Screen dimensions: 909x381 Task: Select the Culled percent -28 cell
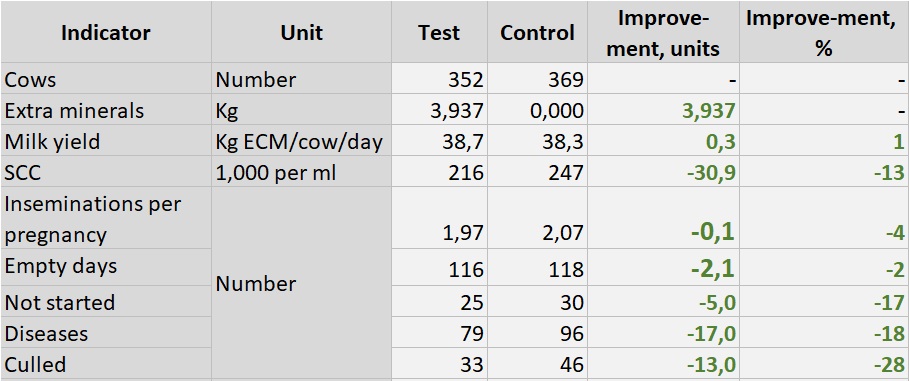click(824, 364)
